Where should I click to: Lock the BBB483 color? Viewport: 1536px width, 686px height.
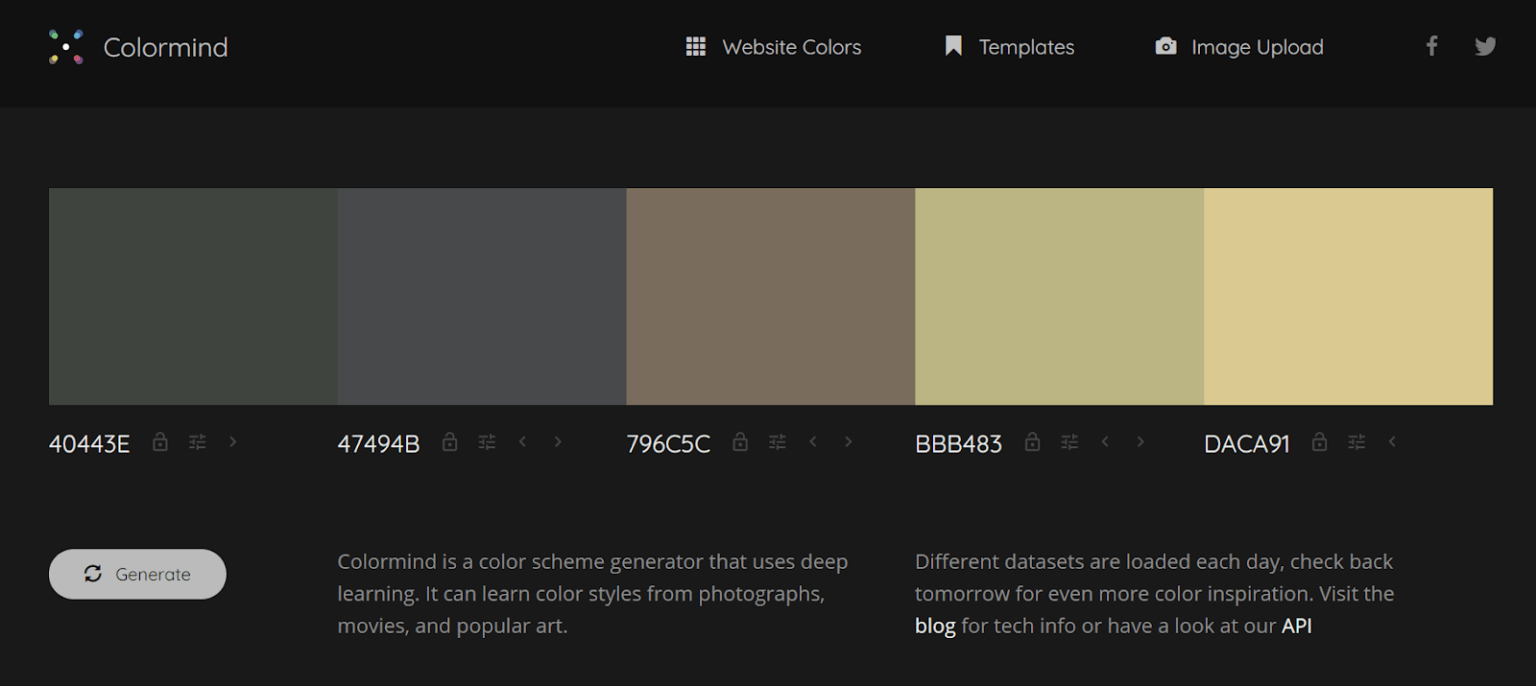[1032, 441]
